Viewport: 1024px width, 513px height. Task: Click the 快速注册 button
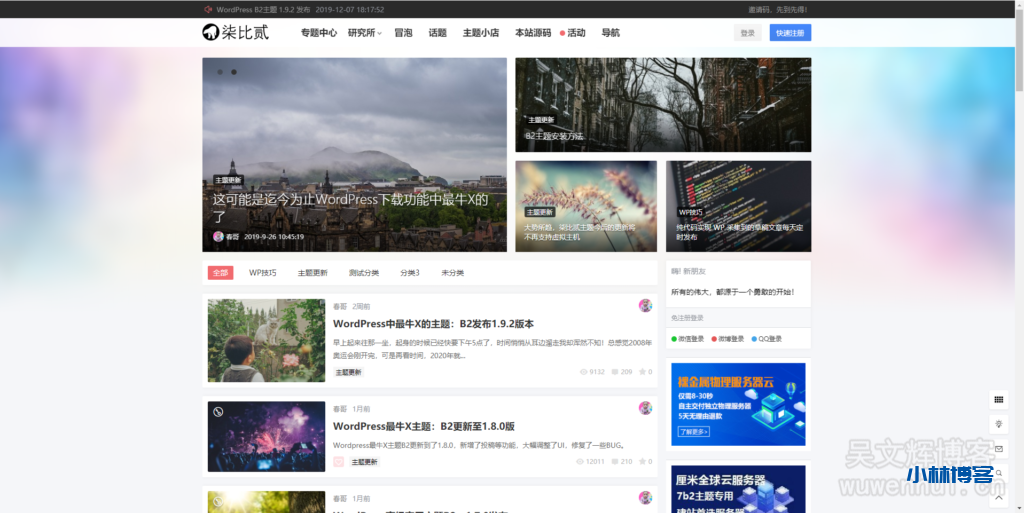790,33
